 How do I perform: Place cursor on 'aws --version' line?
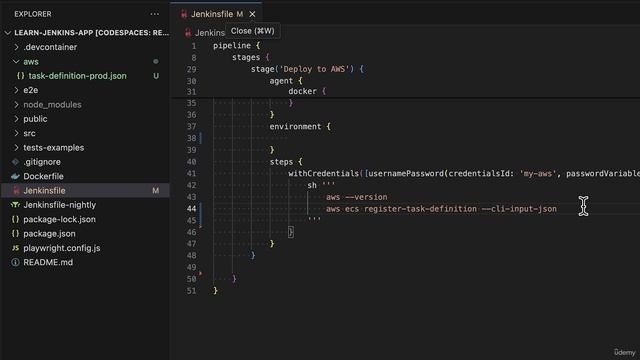pos(356,197)
